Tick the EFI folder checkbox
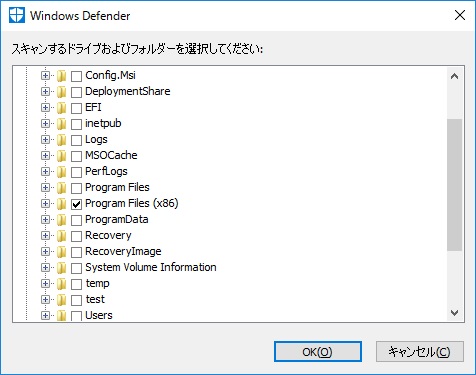The height and width of the screenshot is (375, 476). pos(76,108)
